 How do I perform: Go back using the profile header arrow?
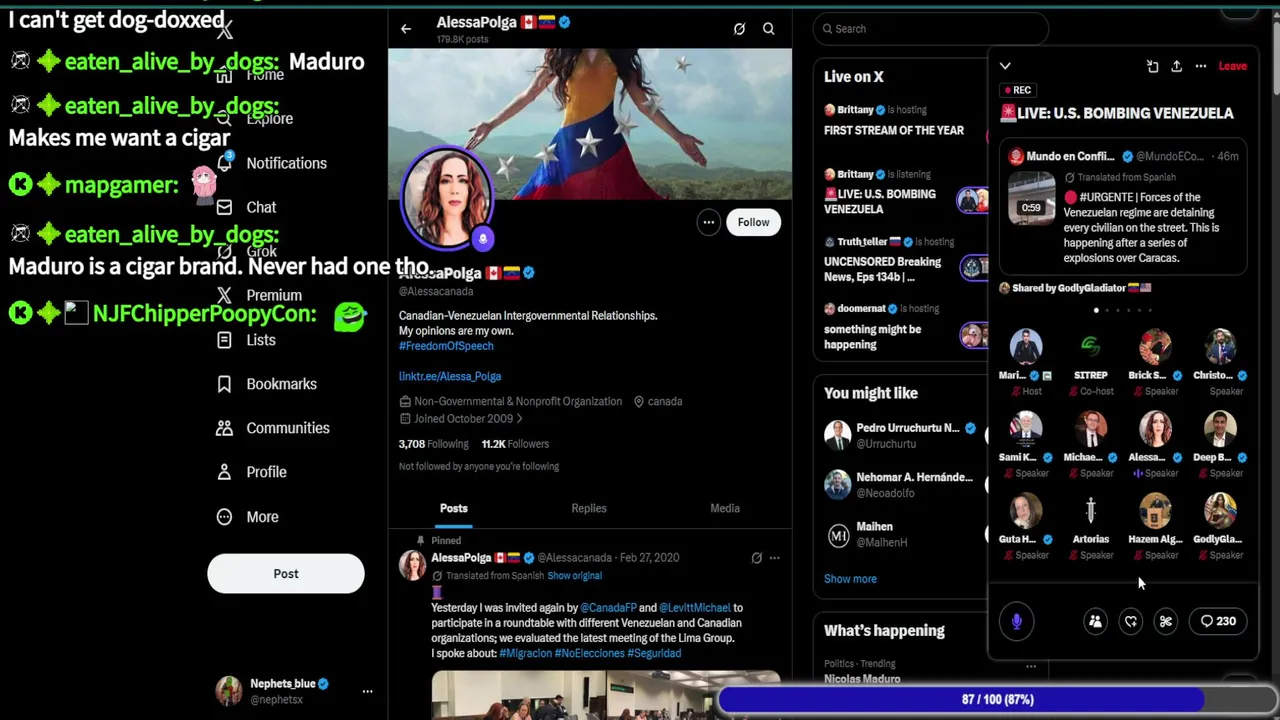pyautogui.click(x=406, y=29)
